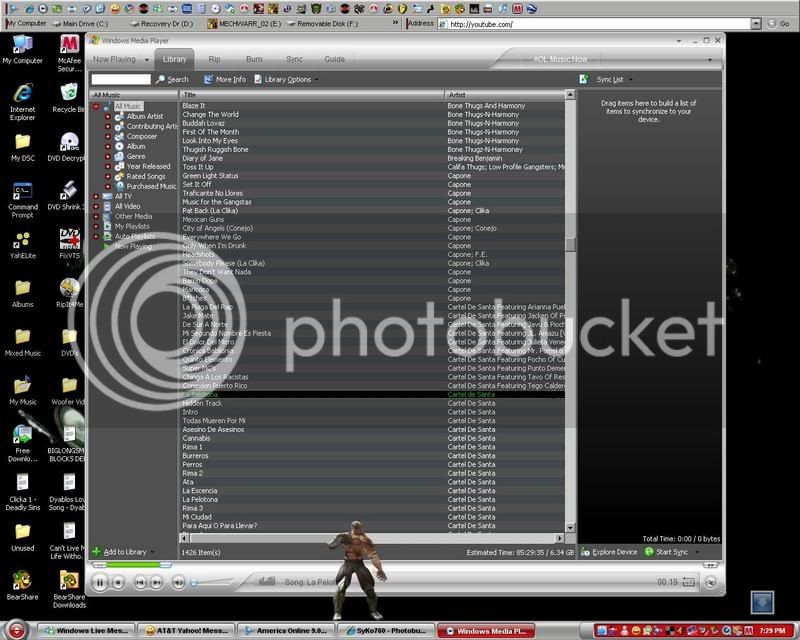Expand the All TV node
This screenshot has width=800, height=640.
(x=96, y=196)
